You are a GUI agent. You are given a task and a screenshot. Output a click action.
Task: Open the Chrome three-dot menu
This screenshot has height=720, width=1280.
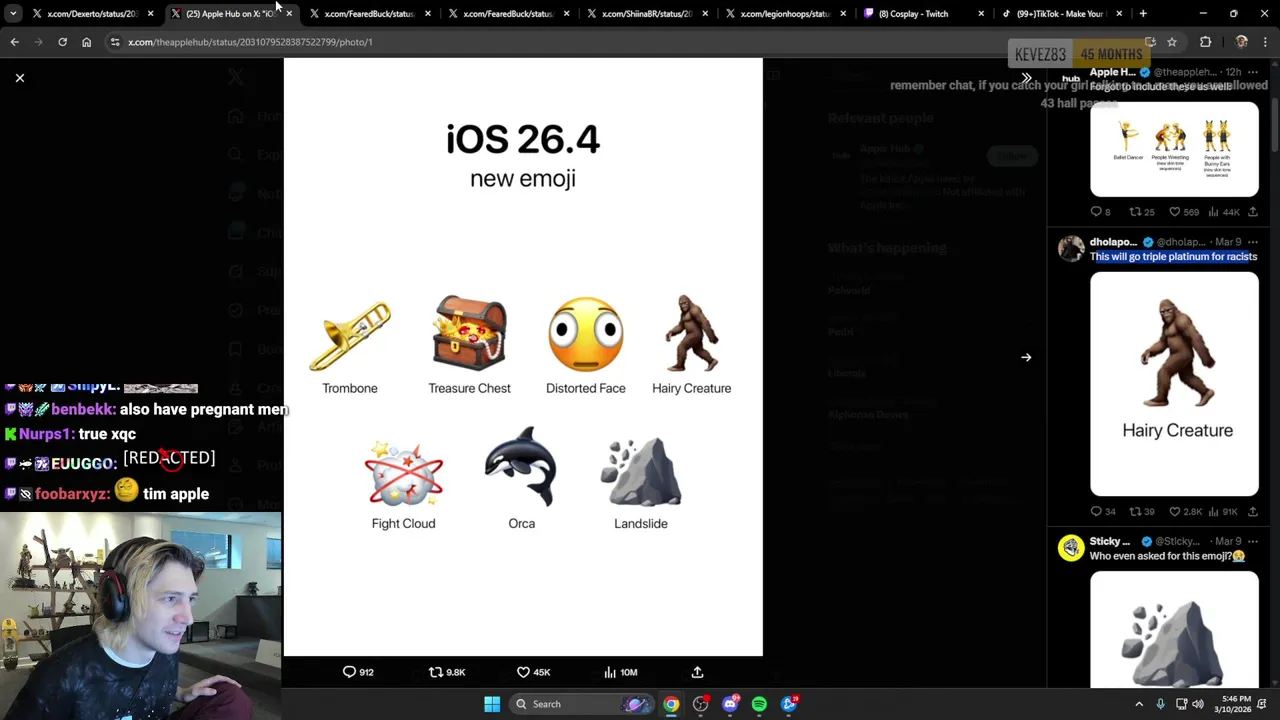[x=1265, y=42]
